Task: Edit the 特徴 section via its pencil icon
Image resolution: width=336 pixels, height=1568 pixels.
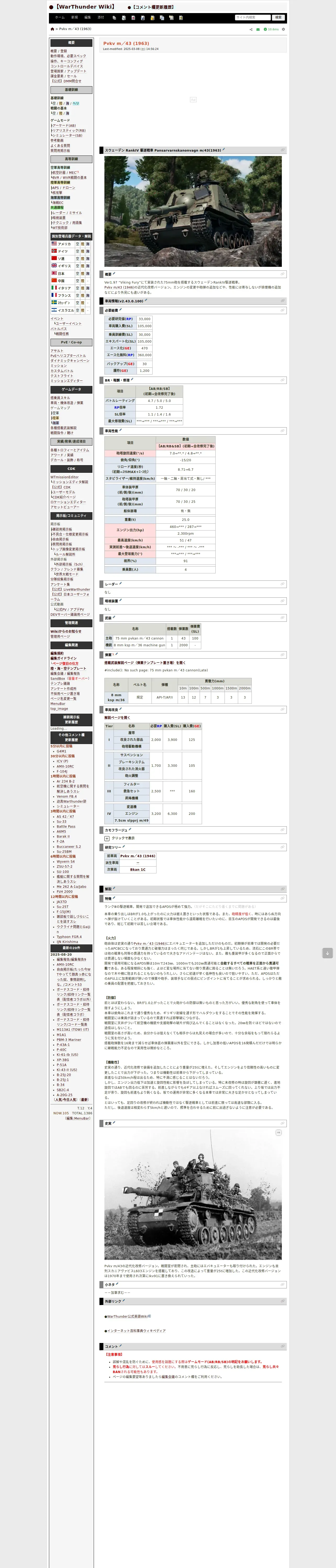Action: 114,898
